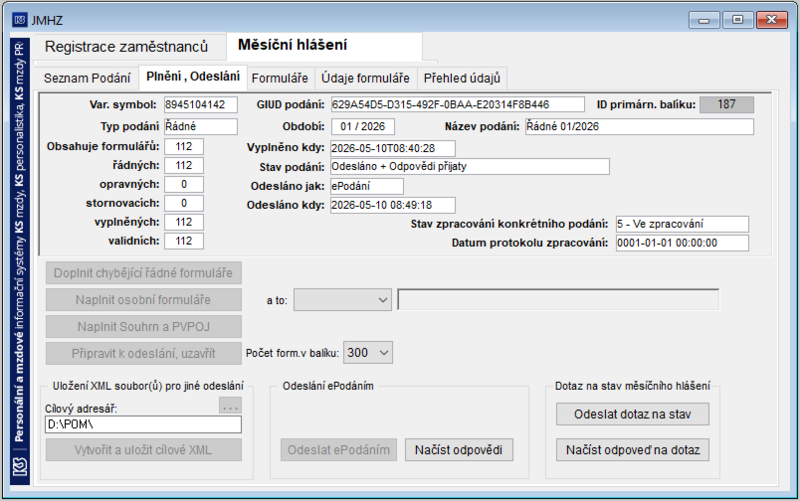Screen dimensions: 800x501
Task: Click Vytvořit a uložit cílové XML button
Action: (x=143, y=450)
